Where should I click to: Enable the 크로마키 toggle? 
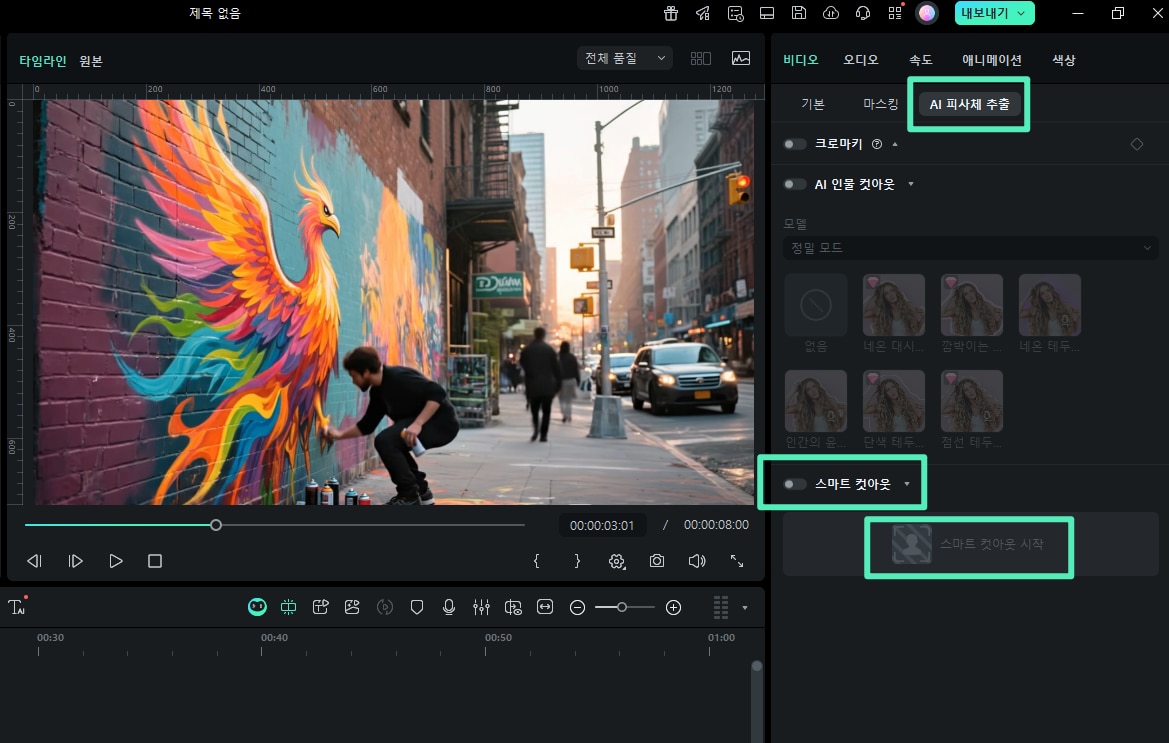pyautogui.click(x=795, y=144)
